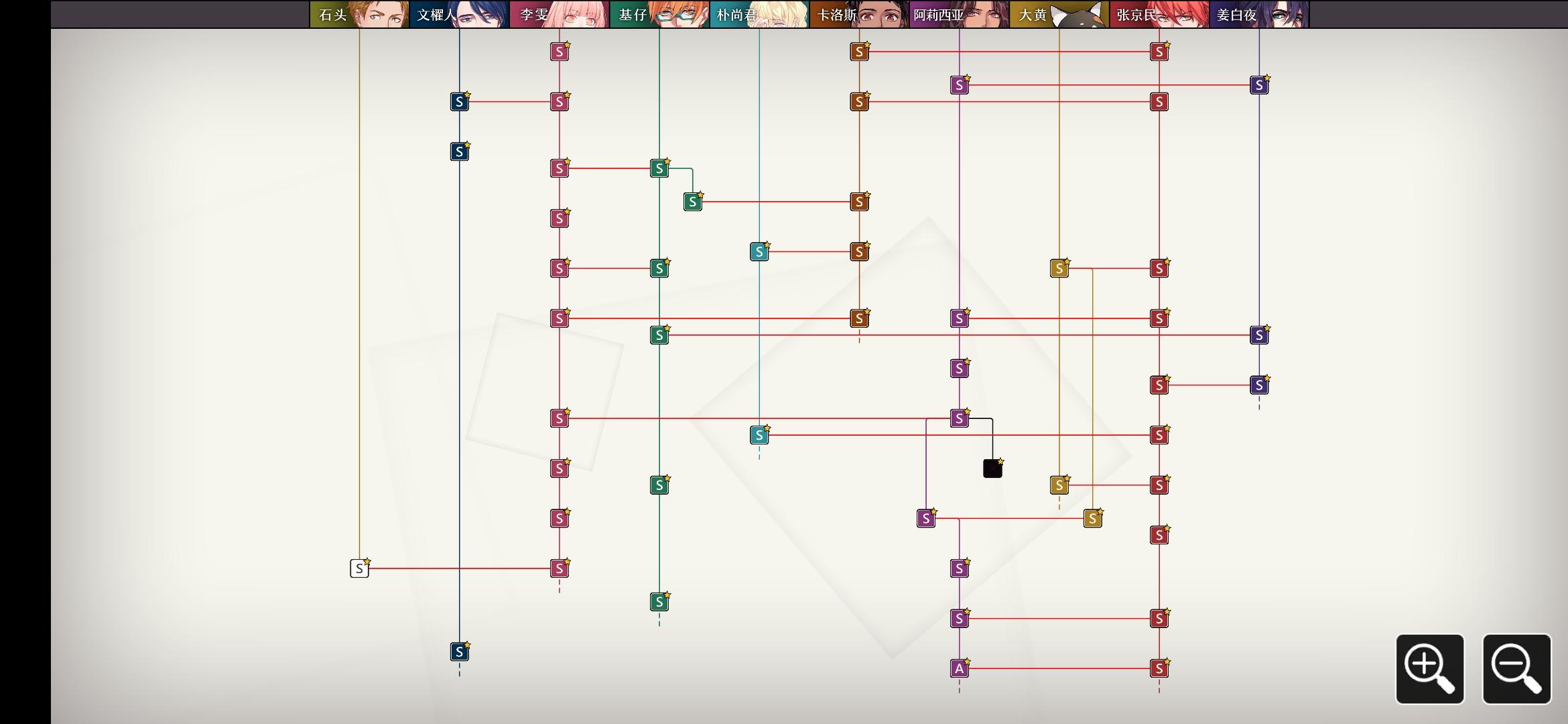Image resolution: width=1568 pixels, height=724 pixels.
Task: Open the bottommost green S node on 基仔's line
Action: (x=659, y=602)
